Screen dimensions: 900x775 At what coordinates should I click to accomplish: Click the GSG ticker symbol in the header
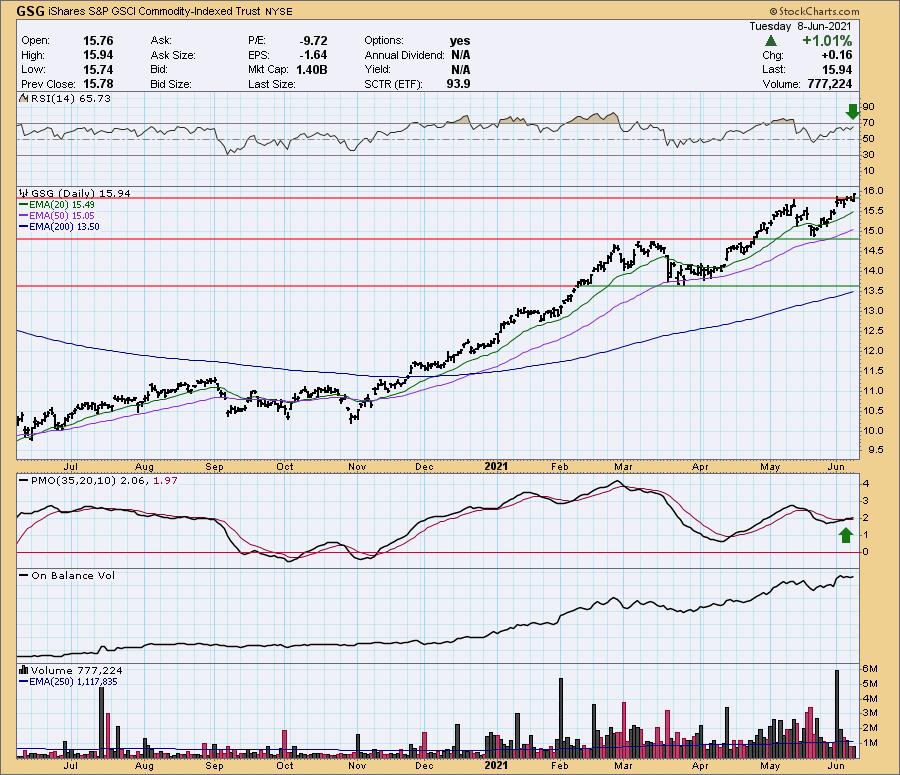[x=30, y=11]
